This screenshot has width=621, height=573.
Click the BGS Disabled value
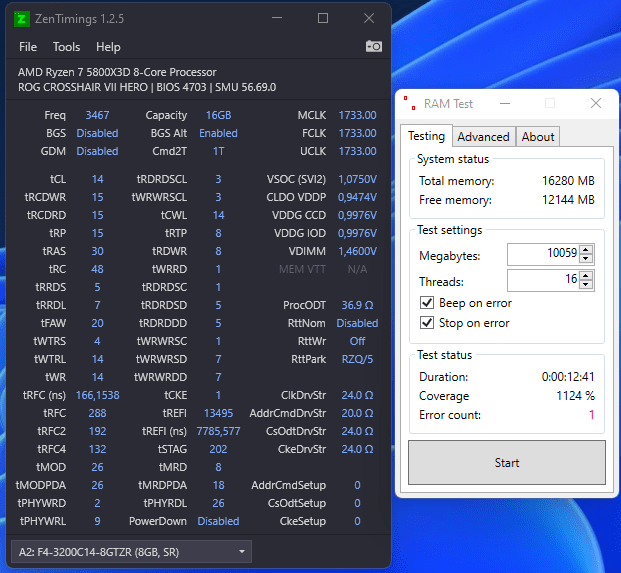97,133
